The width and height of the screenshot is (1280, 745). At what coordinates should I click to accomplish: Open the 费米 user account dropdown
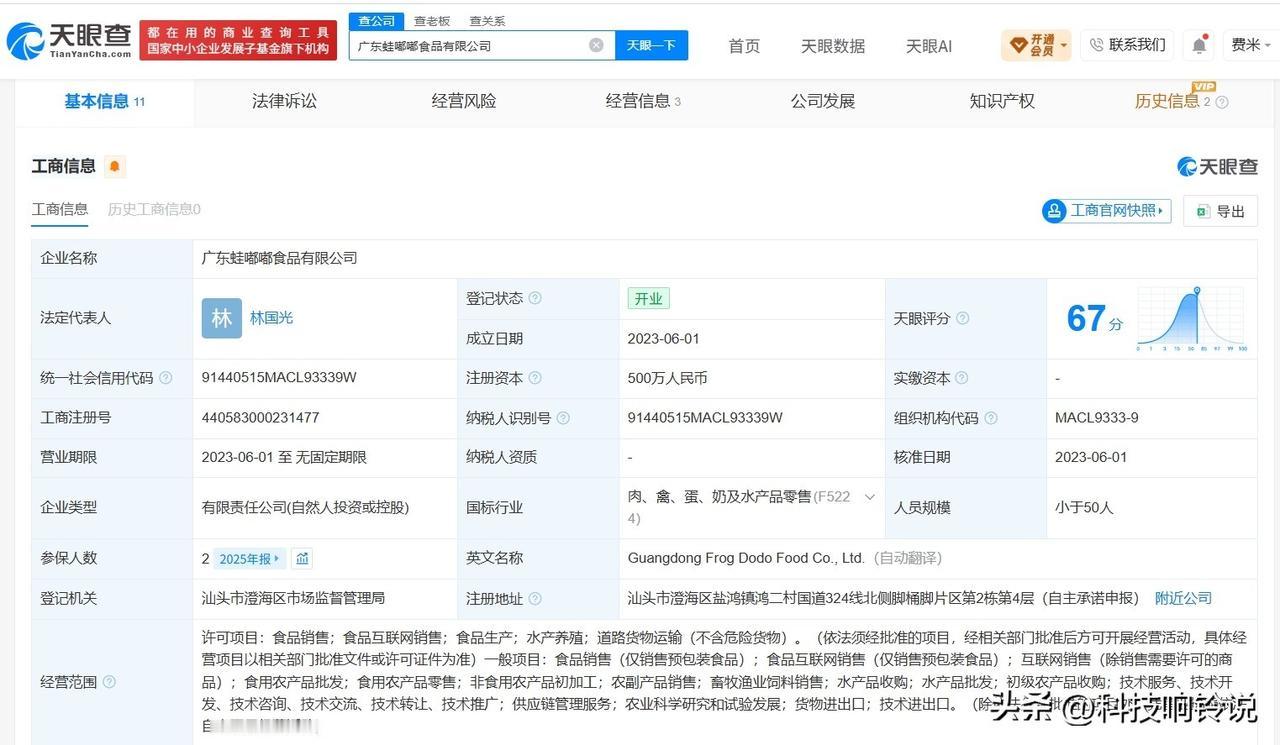coord(1250,45)
